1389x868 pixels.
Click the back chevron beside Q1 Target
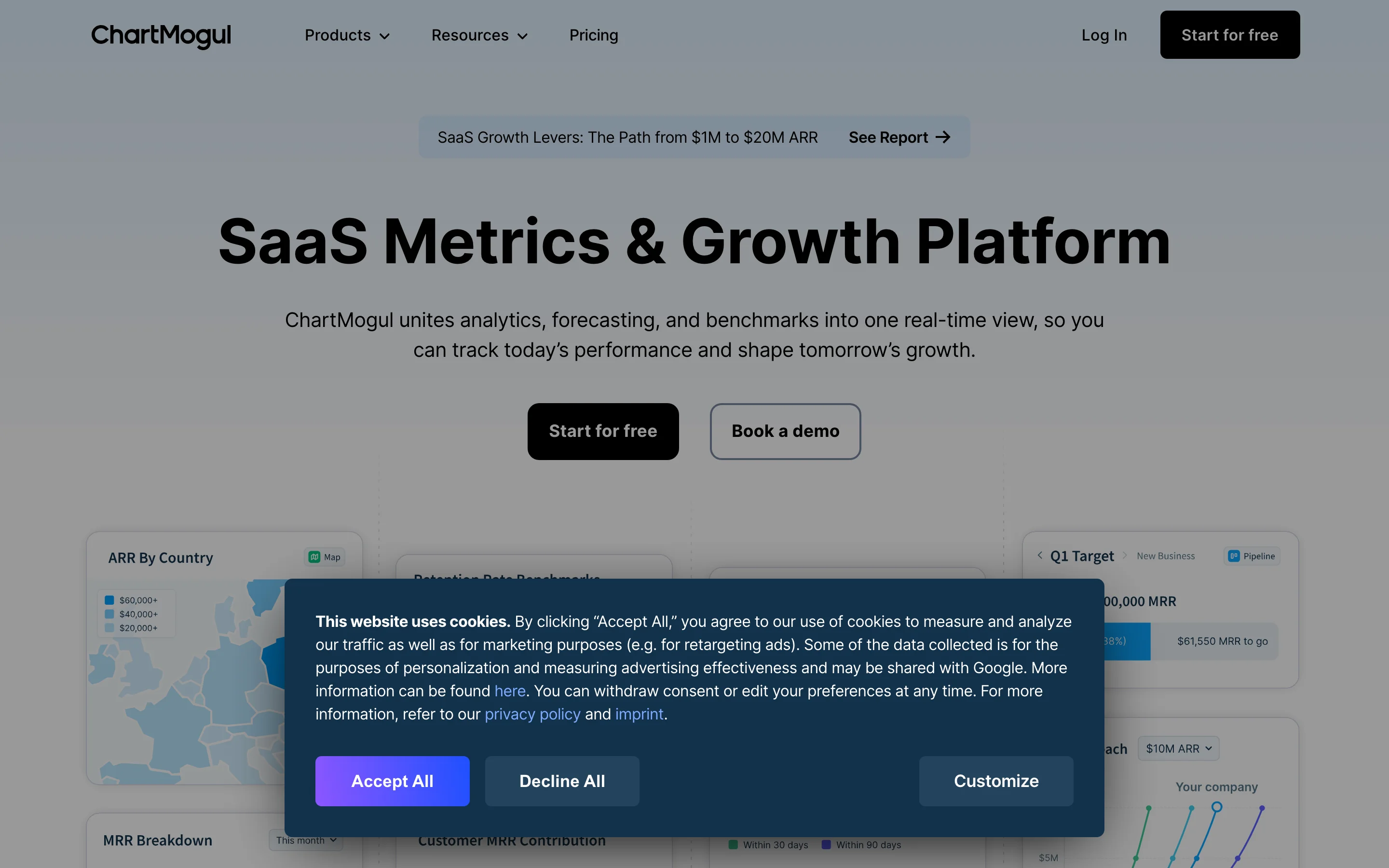coord(1041,556)
